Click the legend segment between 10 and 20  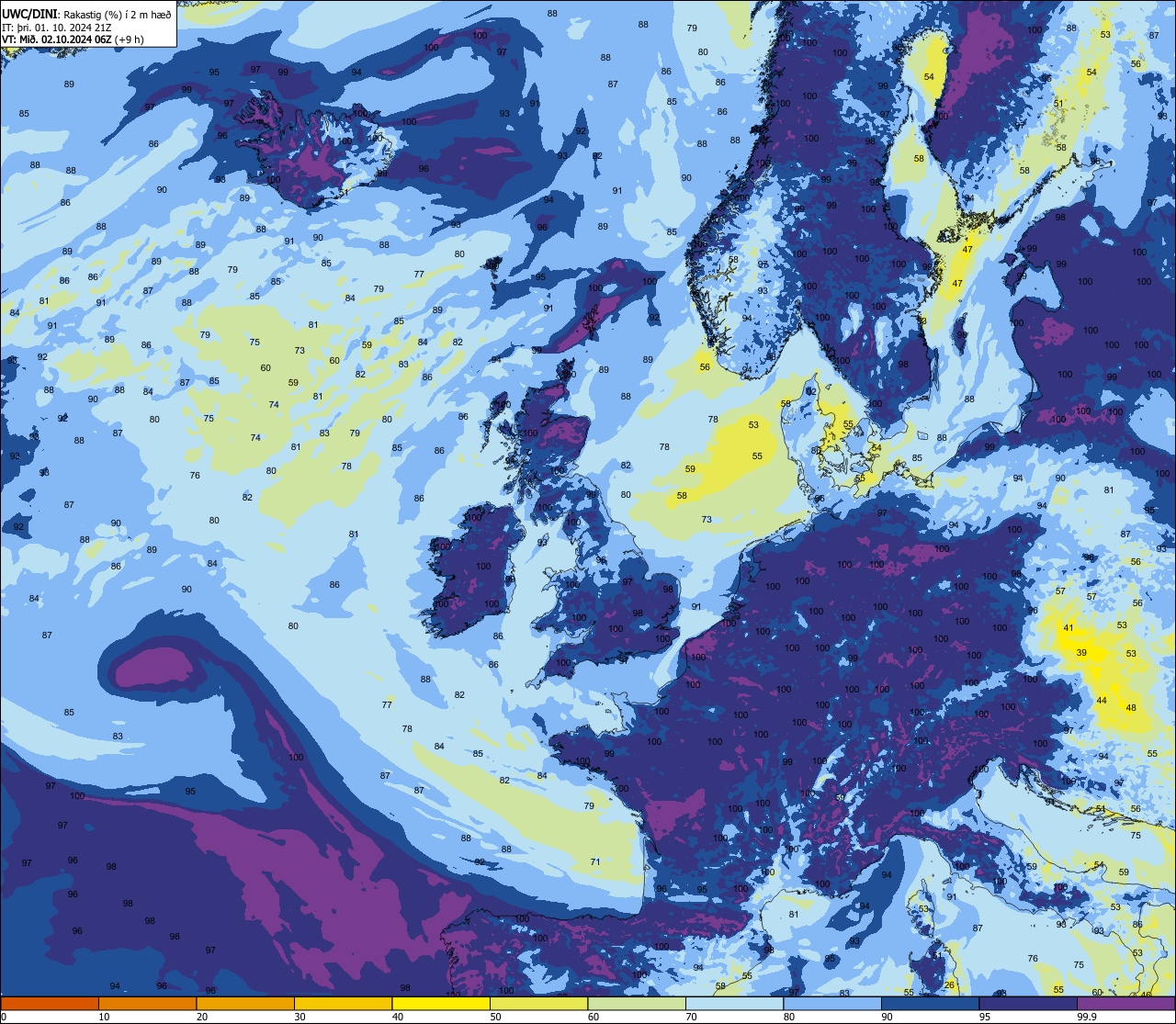coord(147,1003)
